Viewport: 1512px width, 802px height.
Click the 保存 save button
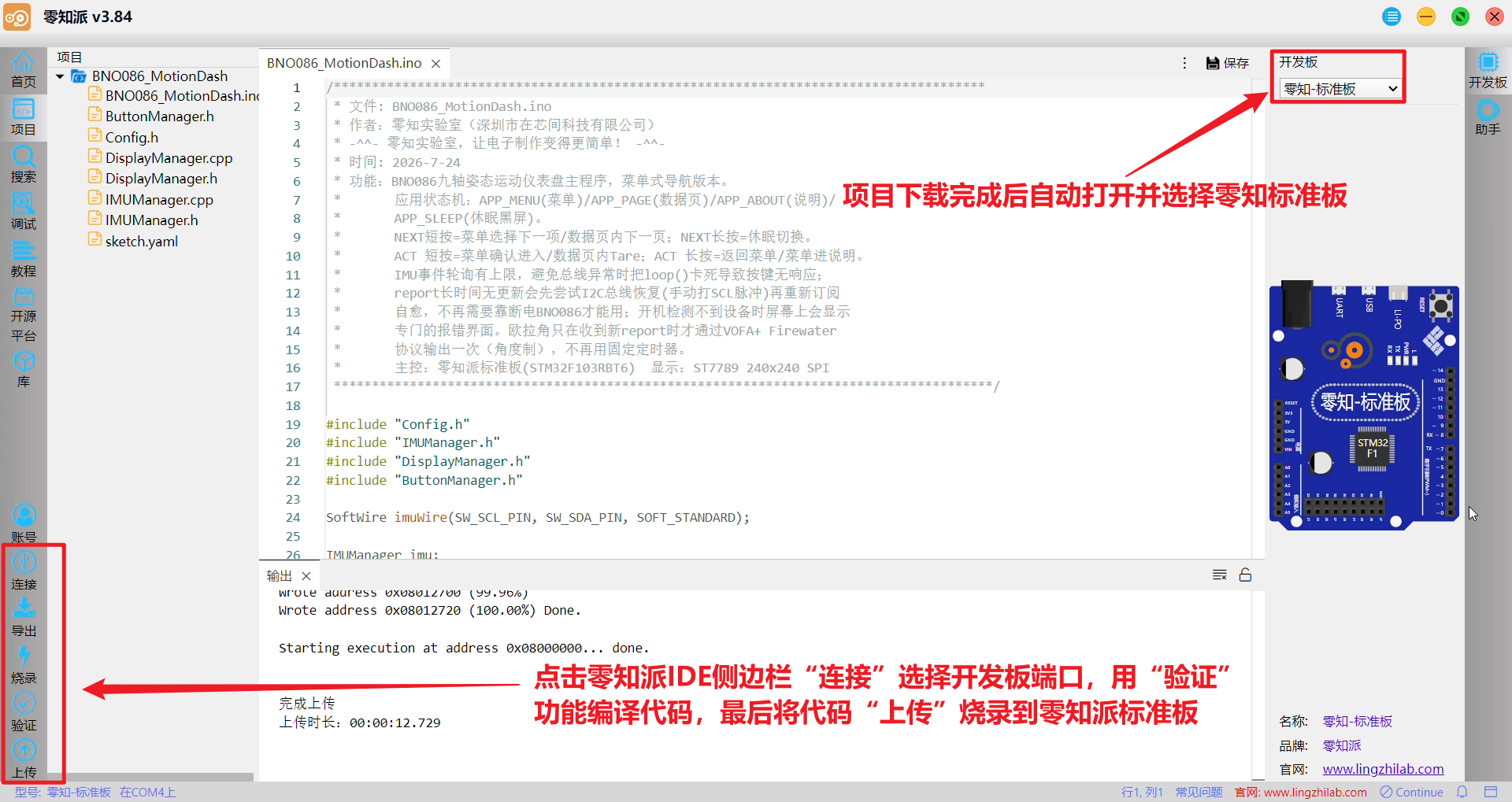(x=1228, y=63)
